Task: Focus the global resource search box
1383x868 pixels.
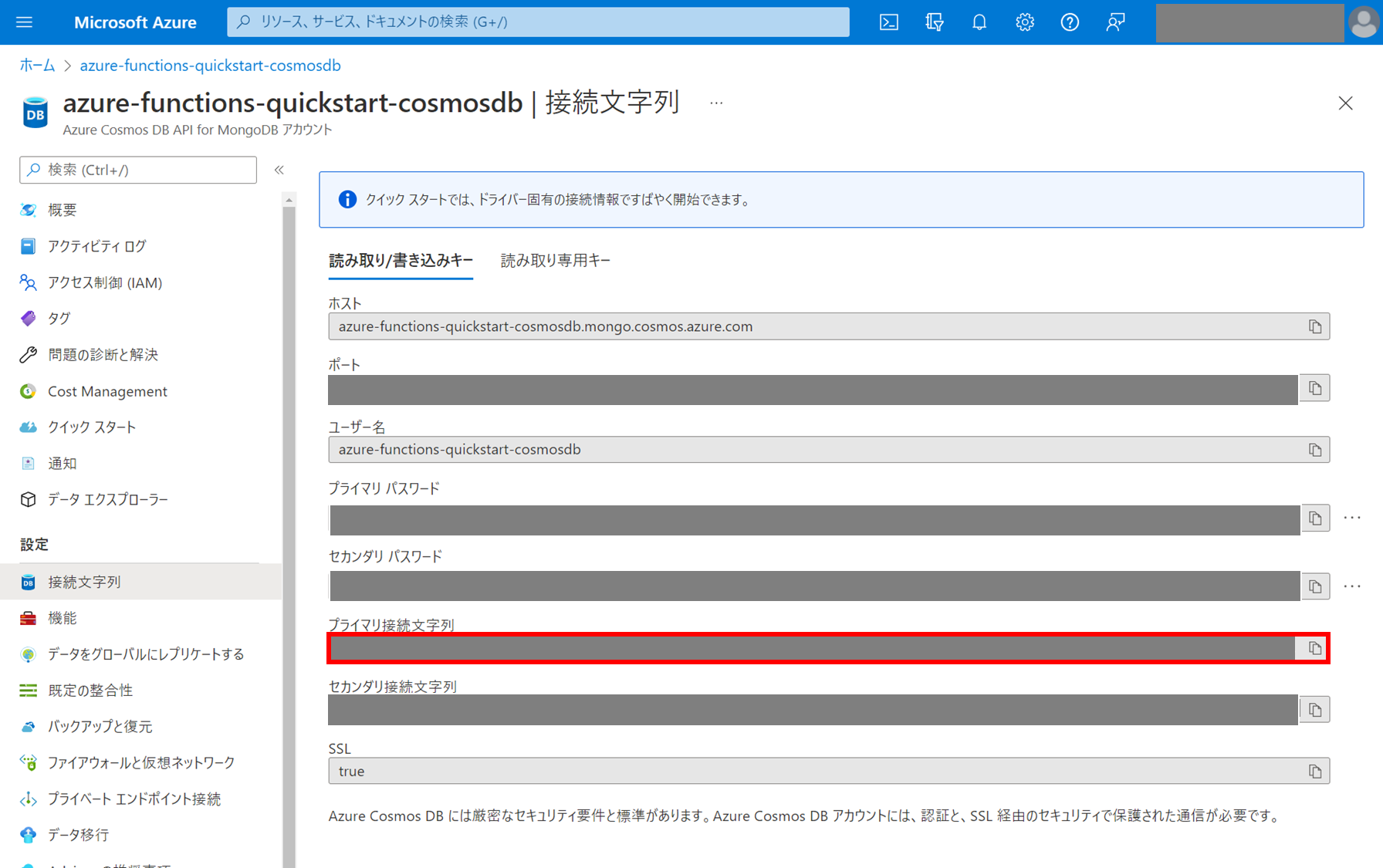Action: click(538, 22)
